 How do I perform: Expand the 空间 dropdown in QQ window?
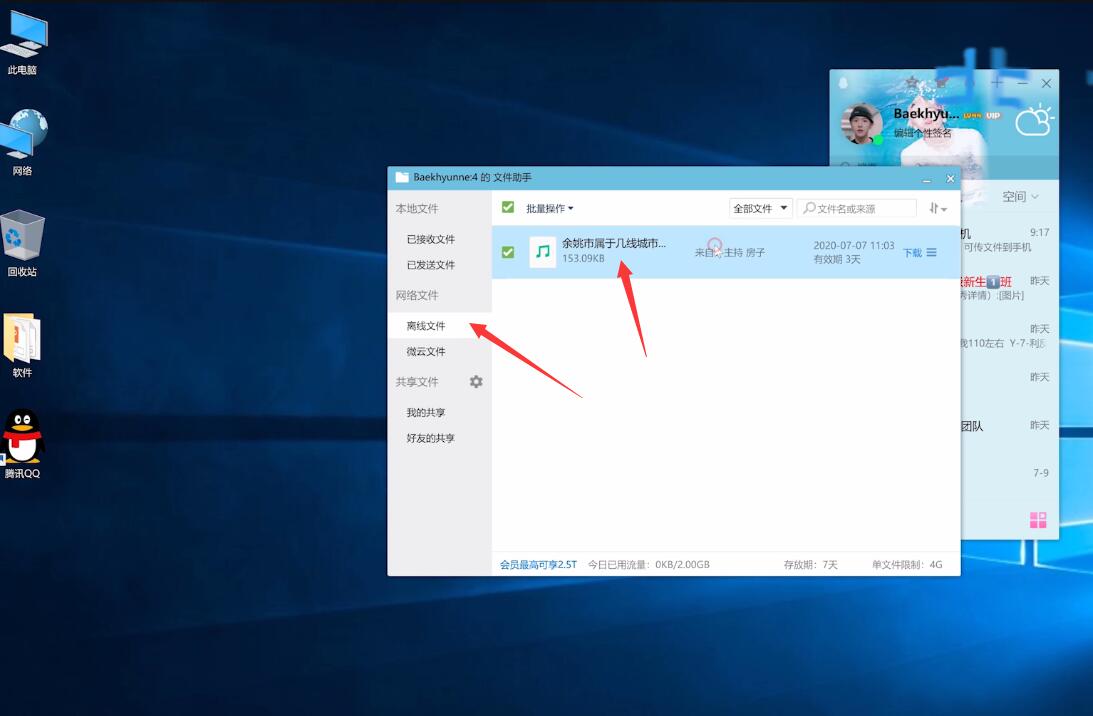(x=1021, y=197)
